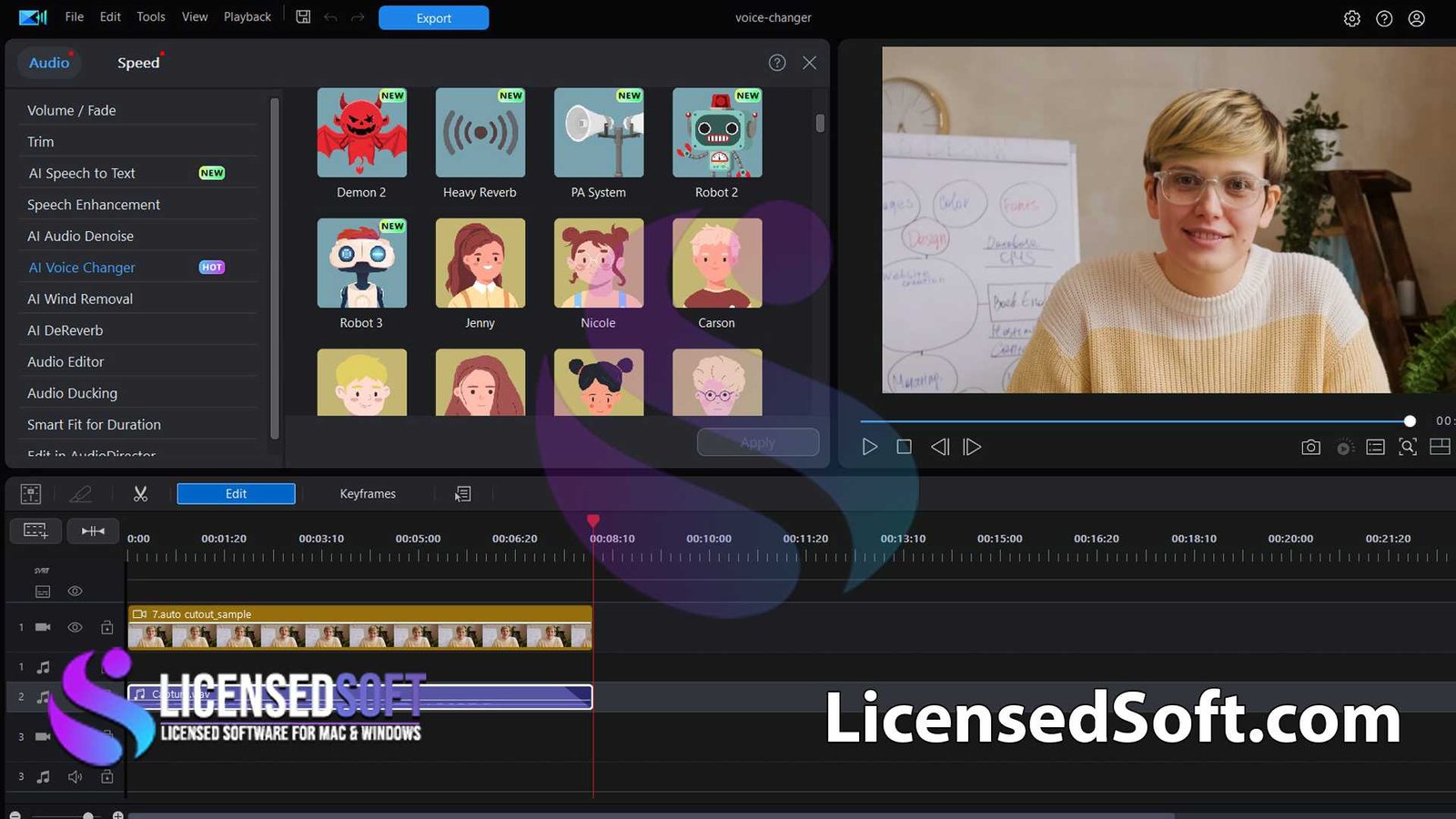Open the View menu
The image size is (1456, 819).
pyautogui.click(x=195, y=16)
